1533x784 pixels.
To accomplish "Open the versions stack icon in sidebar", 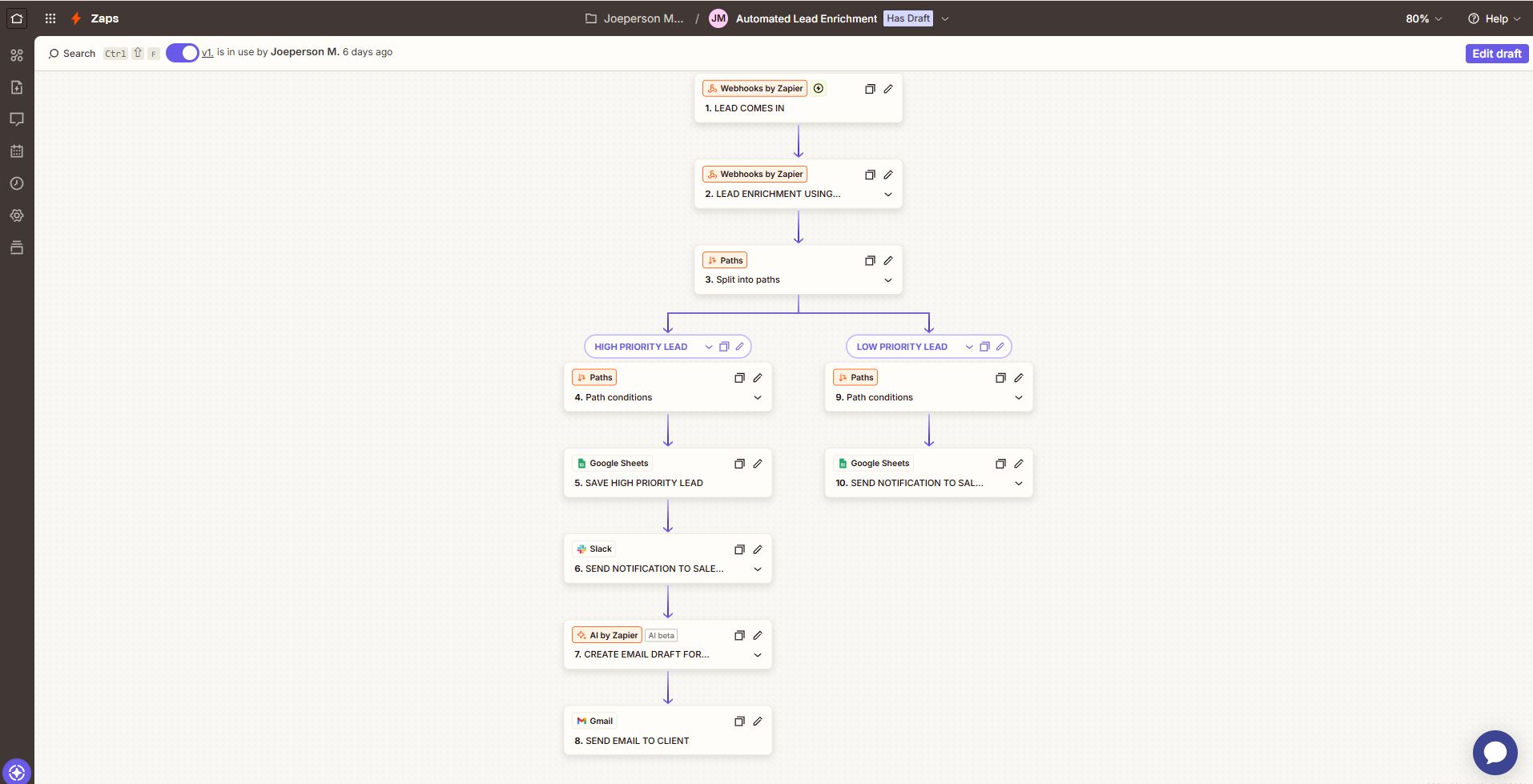I will 17,247.
